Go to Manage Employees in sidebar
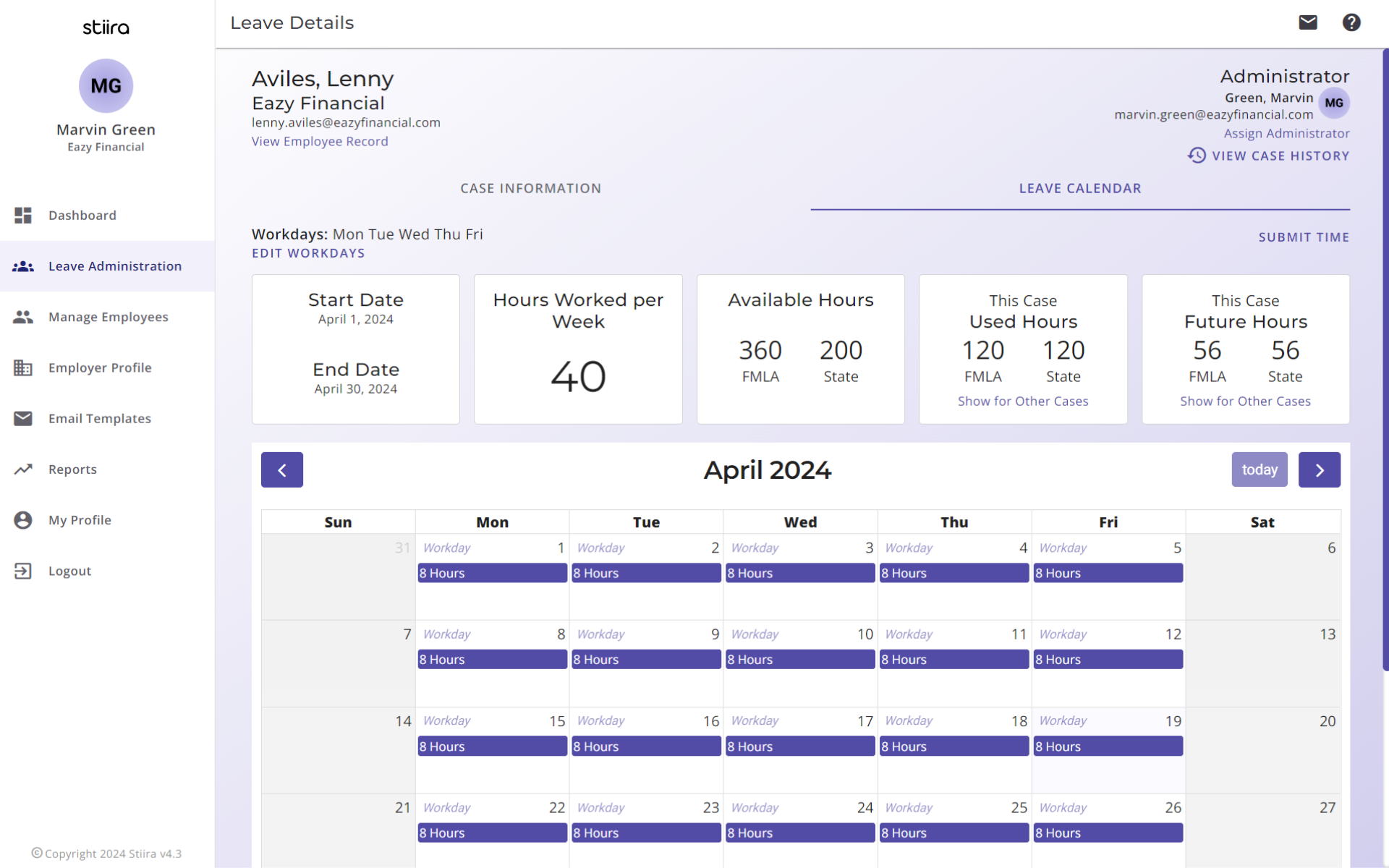This screenshot has width=1389, height=868. [x=108, y=317]
